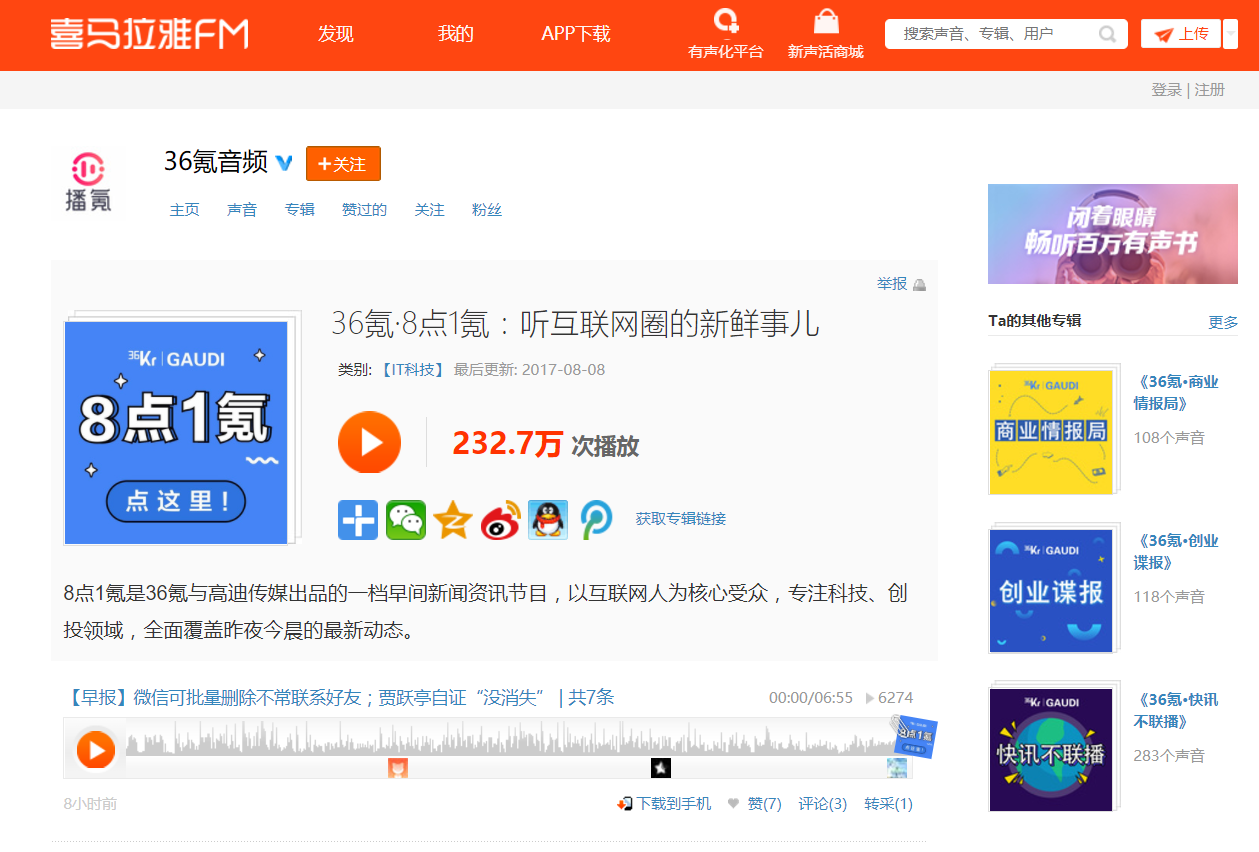The width and height of the screenshot is (1259, 852).
Task: Click the album title 36氪·8点1氪：听互联网圈的新鲜事儿
Action: click(576, 324)
